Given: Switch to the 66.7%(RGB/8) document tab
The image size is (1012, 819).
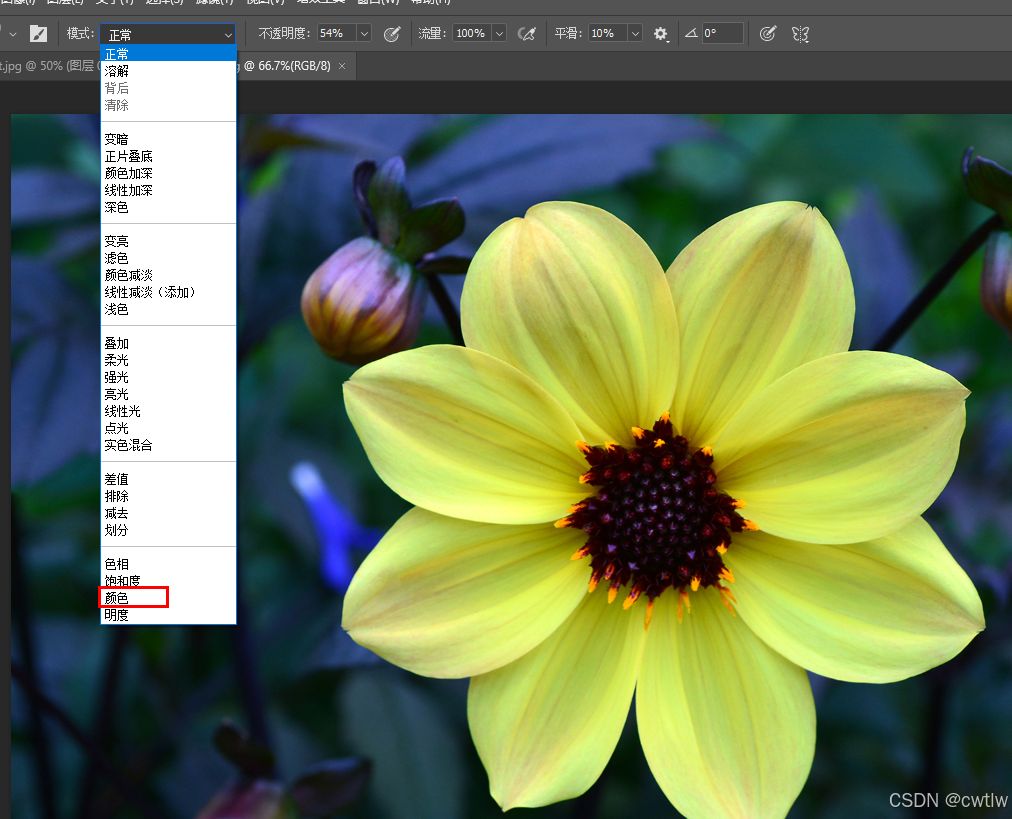Looking at the screenshot, I should point(287,66).
